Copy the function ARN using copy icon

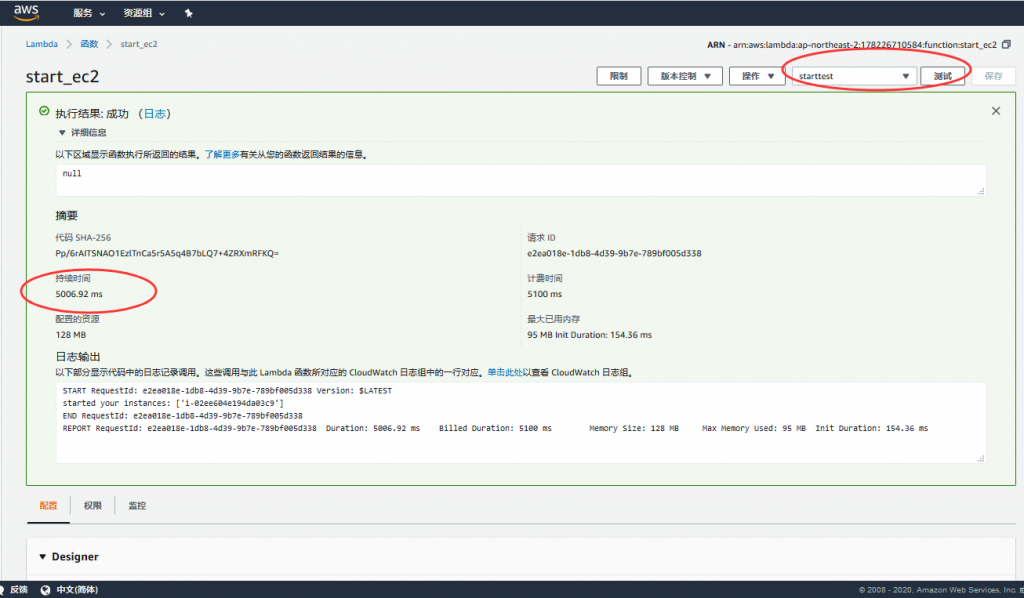pos(1006,45)
